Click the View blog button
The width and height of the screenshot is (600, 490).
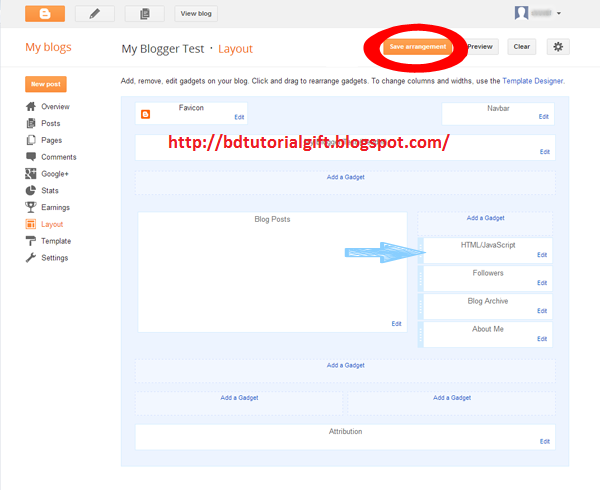coord(196,14)
